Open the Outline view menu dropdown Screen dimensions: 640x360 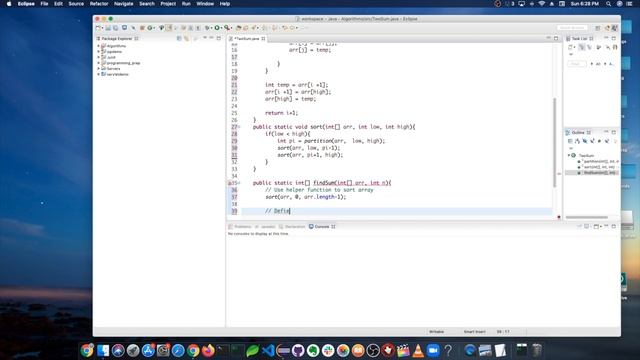coord(571,148)
